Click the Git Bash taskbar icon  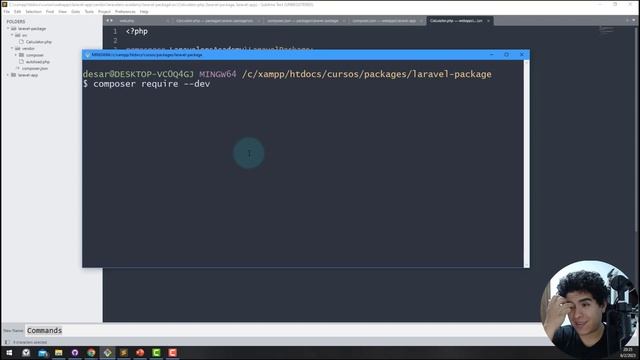click(x=107, y=352)
